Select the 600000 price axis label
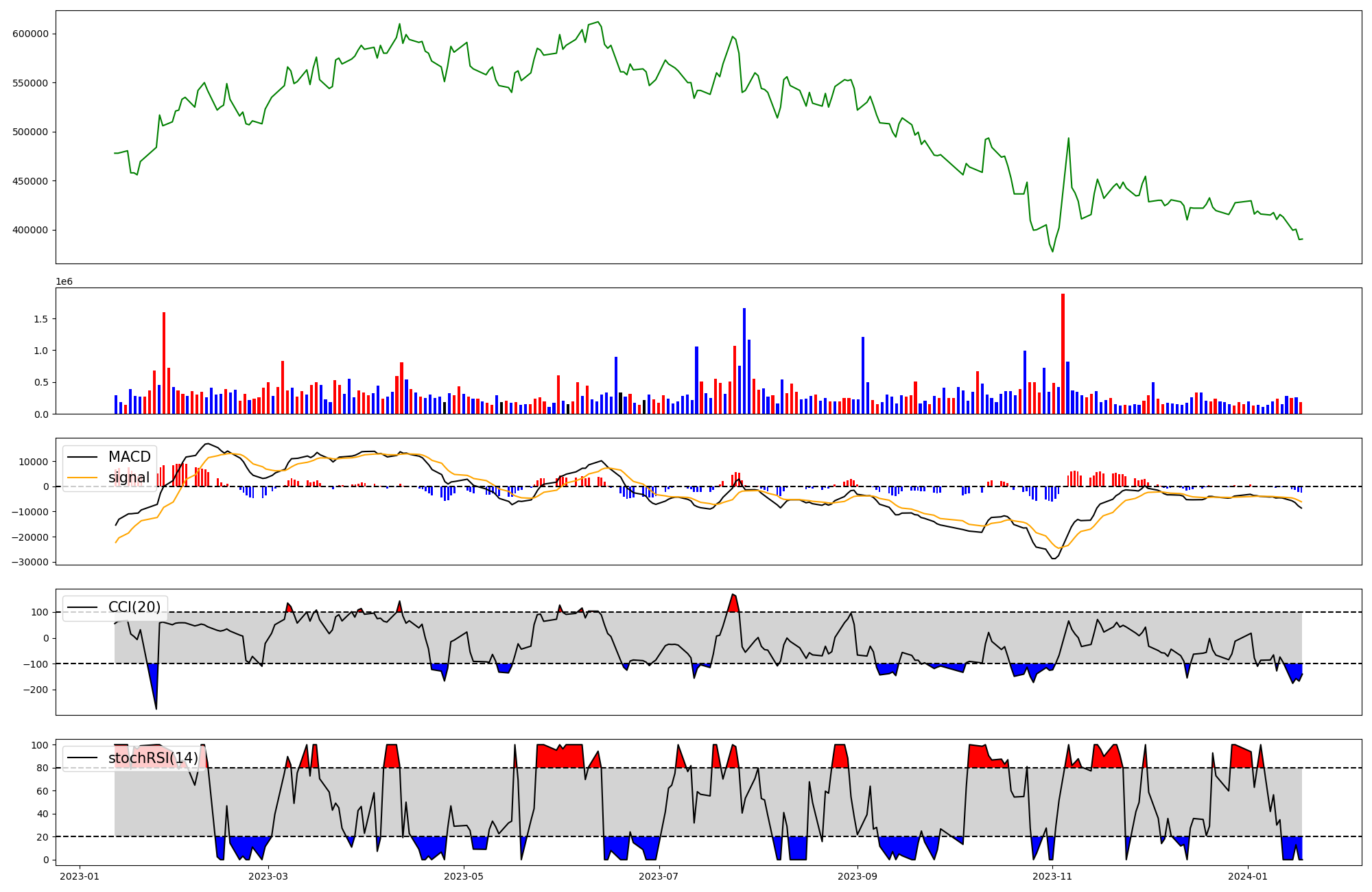Screen dimensions: 1372x892 click(x=30, y=34)
